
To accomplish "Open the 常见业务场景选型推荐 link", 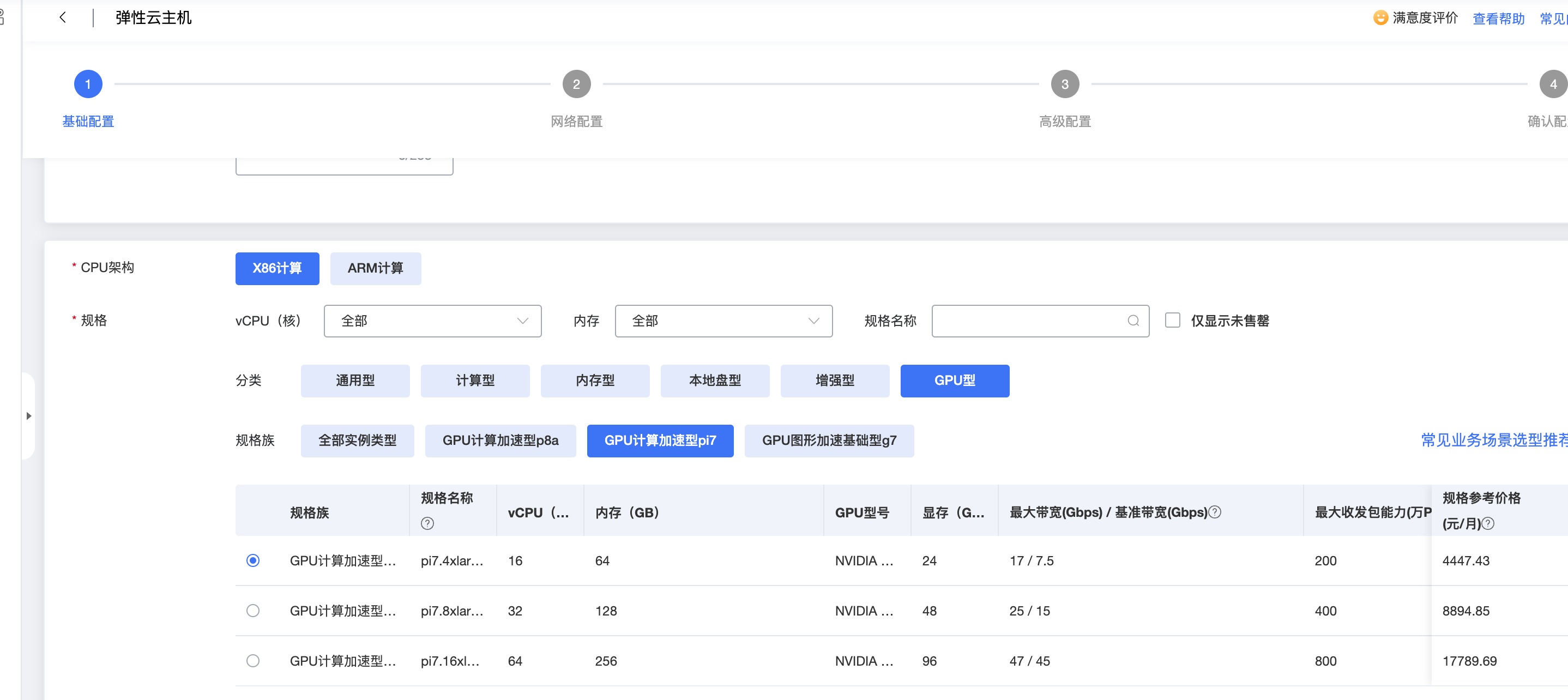I will (1494, 440).
